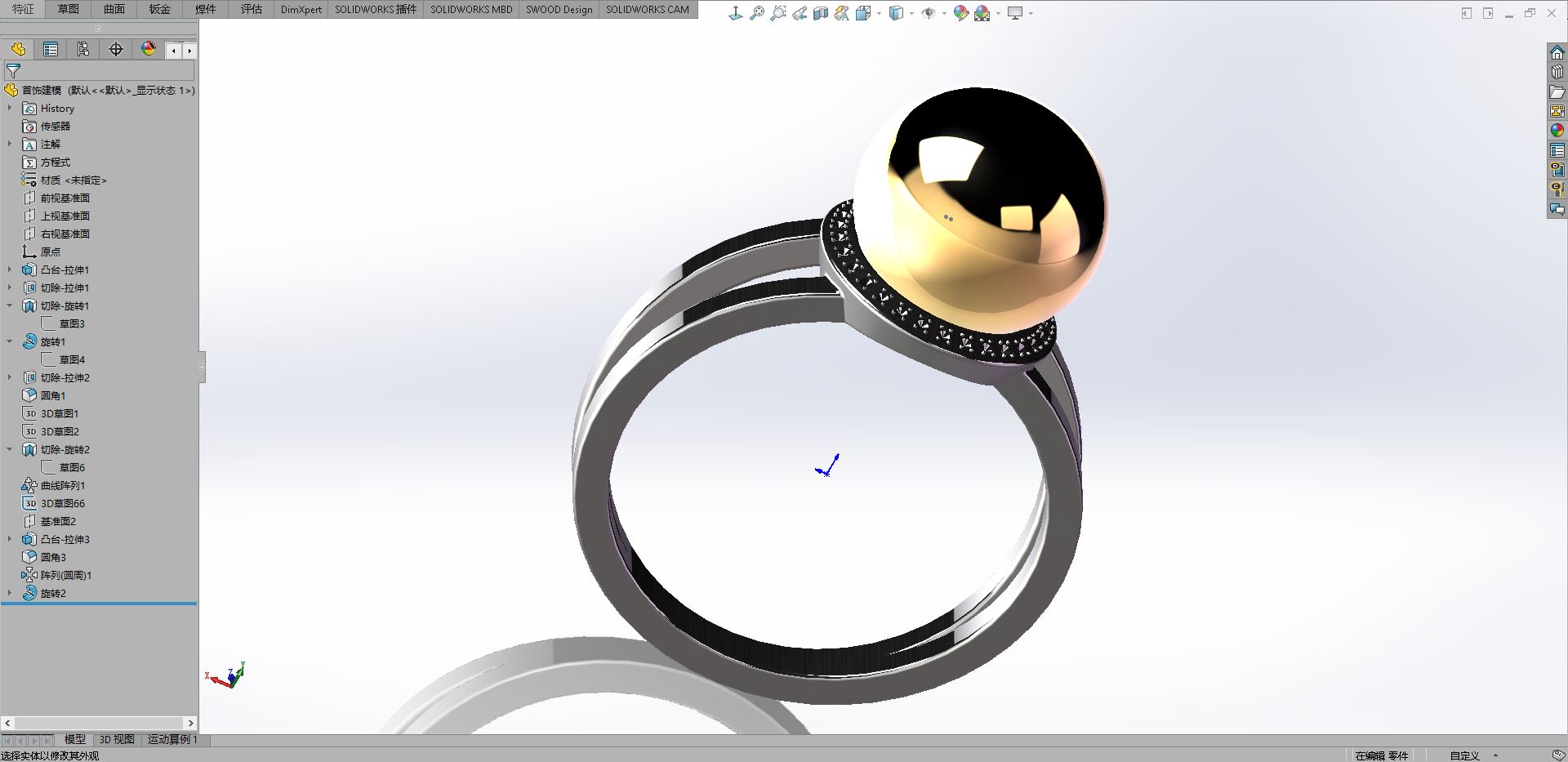Expand the History folder node
The width and height of the screenshot is (1568, 762).
(10, 108)
